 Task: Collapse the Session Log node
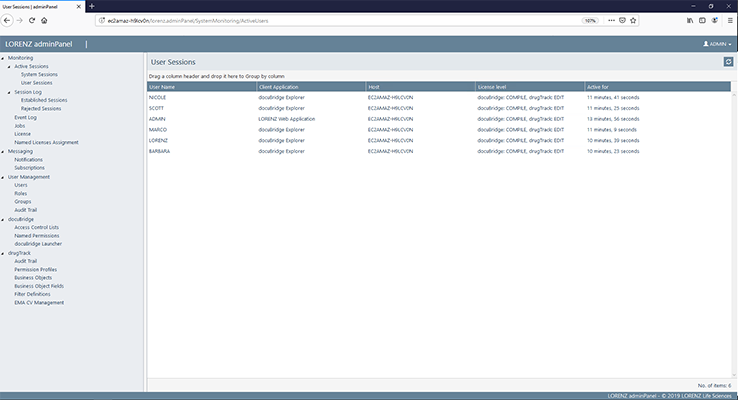click(9, 93)
